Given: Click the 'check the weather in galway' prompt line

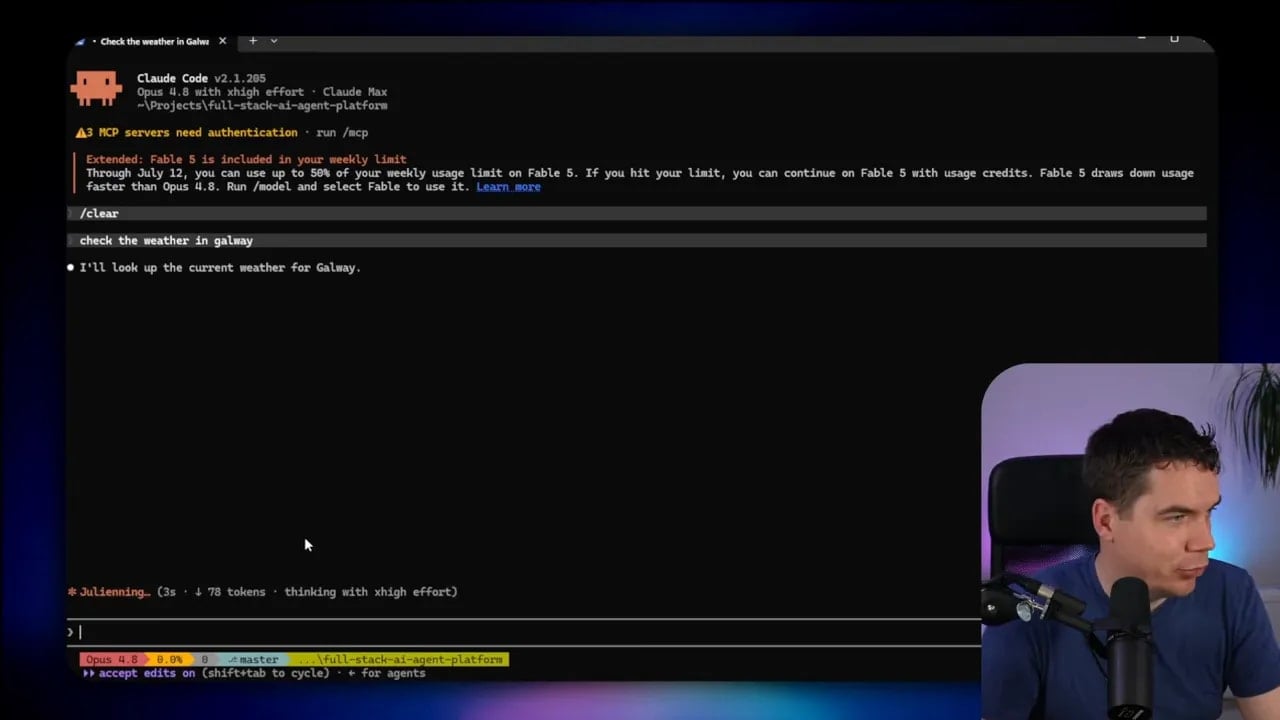Looking at the screenshot, I should [636, 240].
